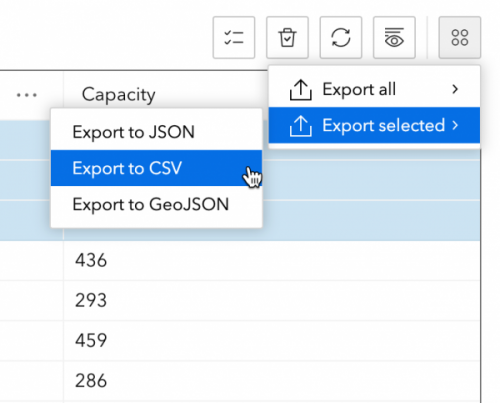Choose Export to CSV
The width and height of the screenshot is (500, 403).
(156, 168)
